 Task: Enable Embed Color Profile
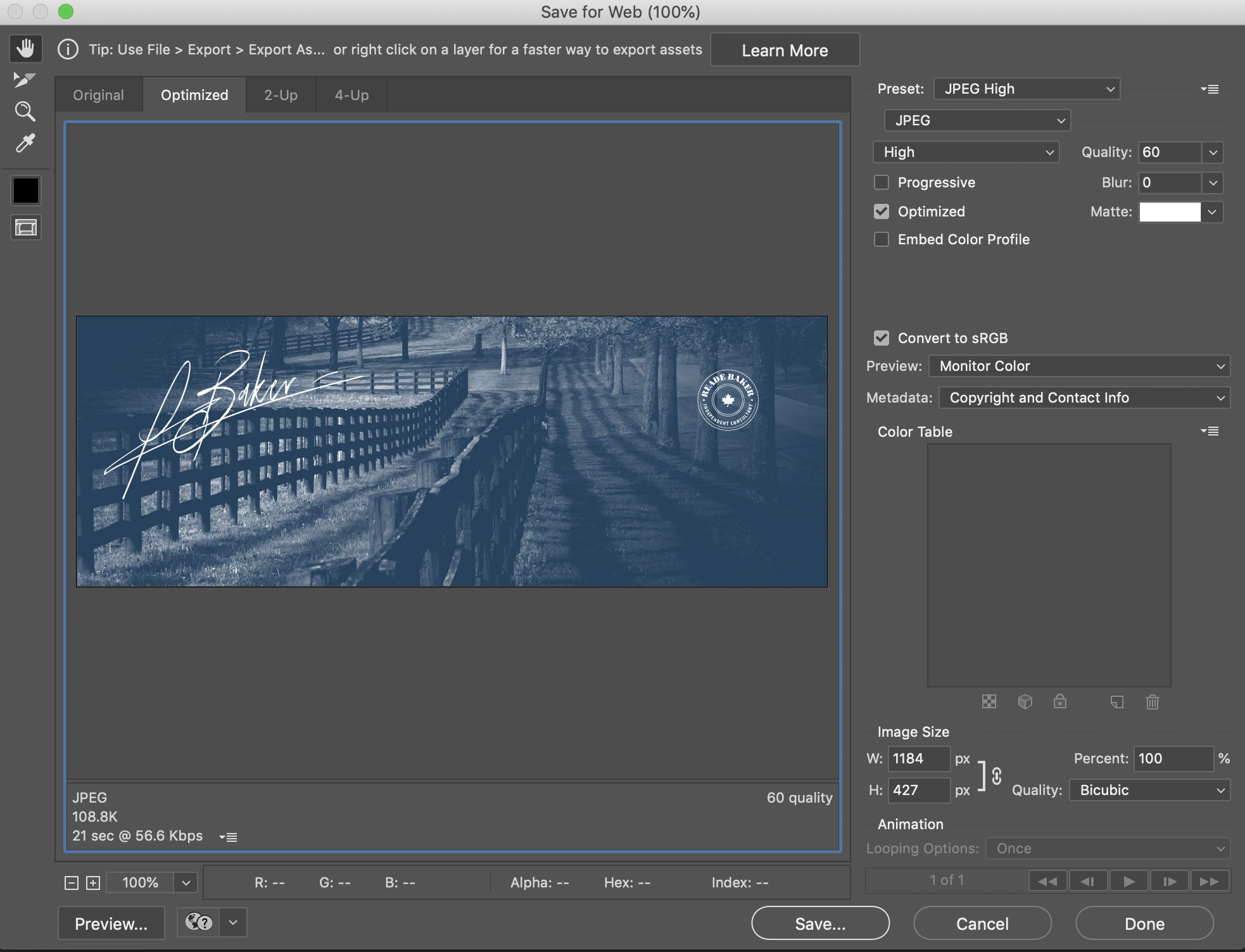[882, 239]
